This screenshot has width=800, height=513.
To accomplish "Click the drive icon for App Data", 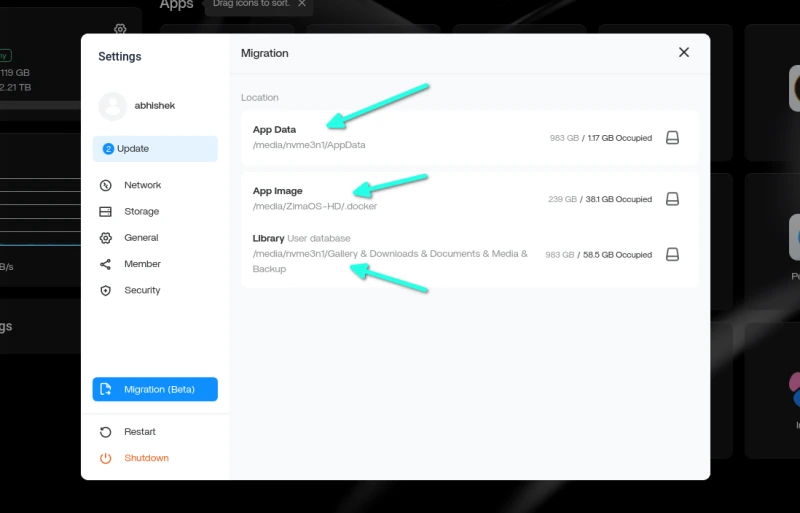I will 672,138.
